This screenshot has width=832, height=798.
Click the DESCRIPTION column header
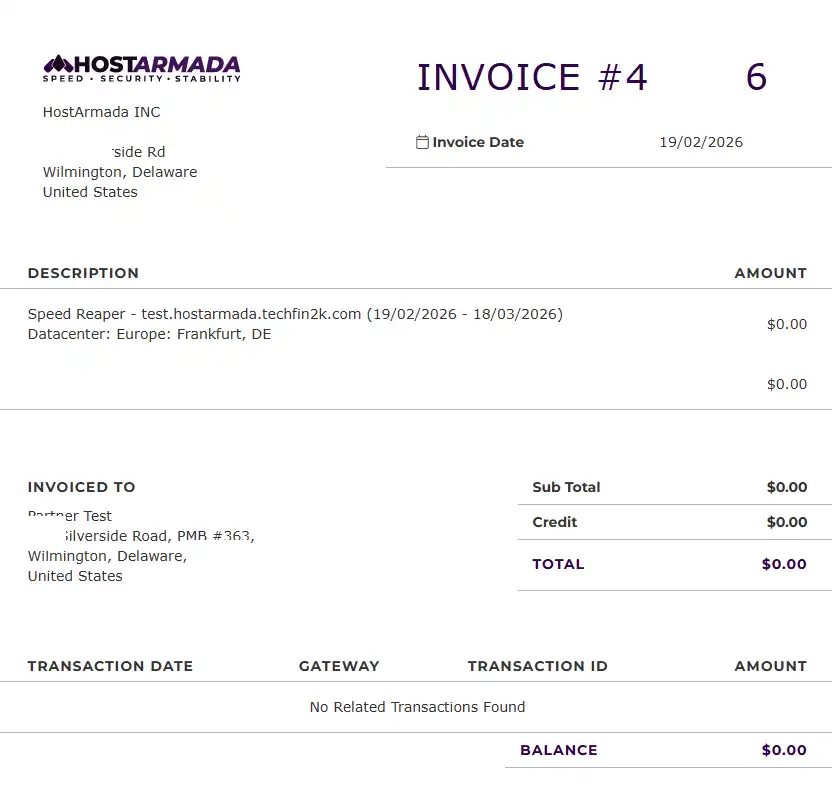point(83,273)
